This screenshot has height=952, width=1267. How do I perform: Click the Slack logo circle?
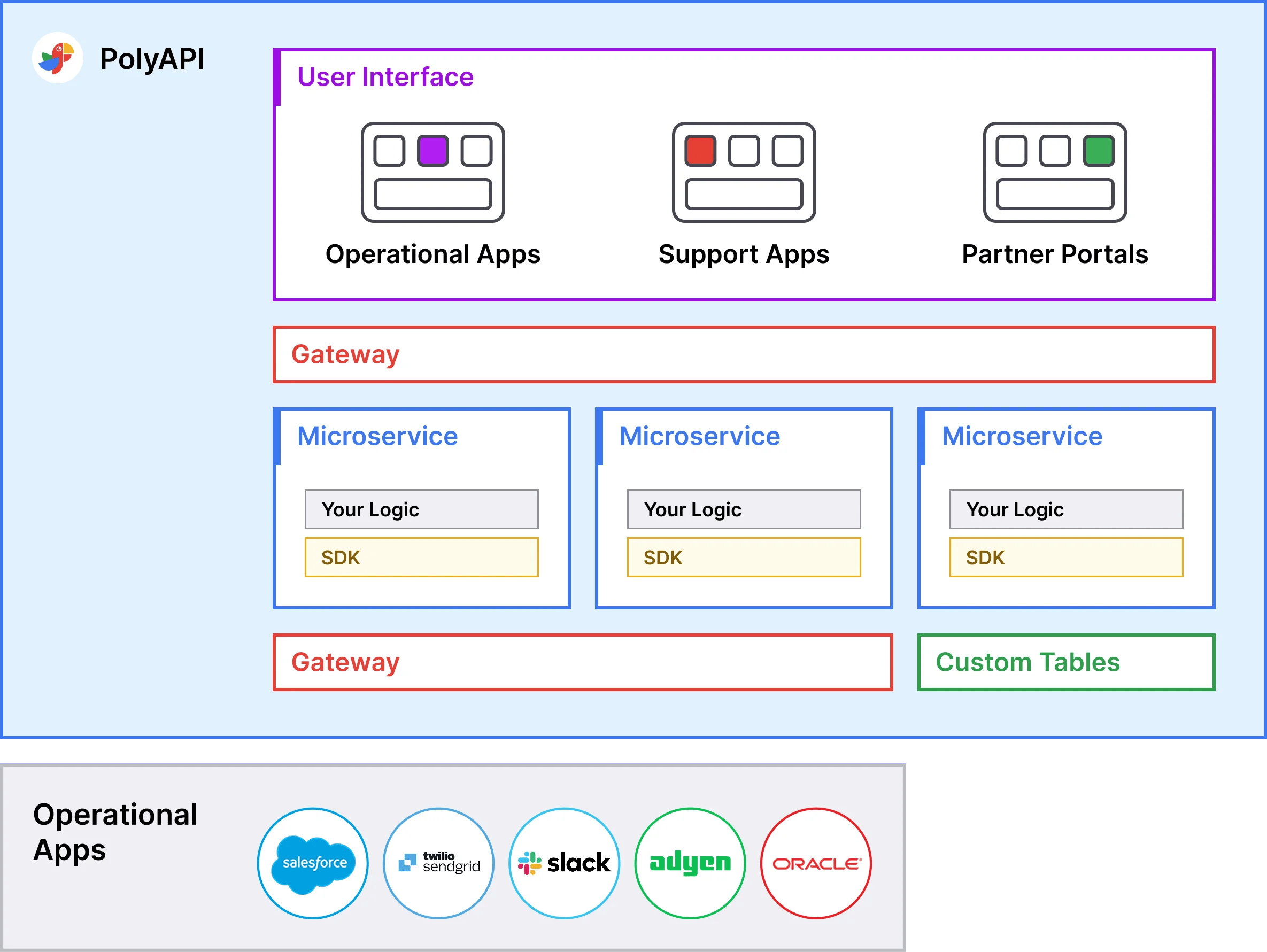565,863
